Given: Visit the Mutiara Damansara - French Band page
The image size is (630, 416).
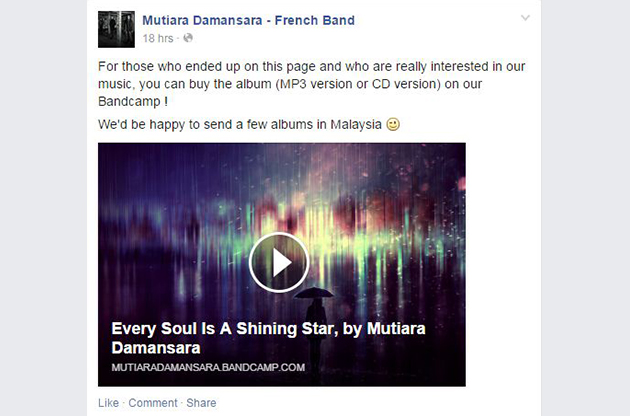Looking at the screenshot, I should tap(248, 20).
